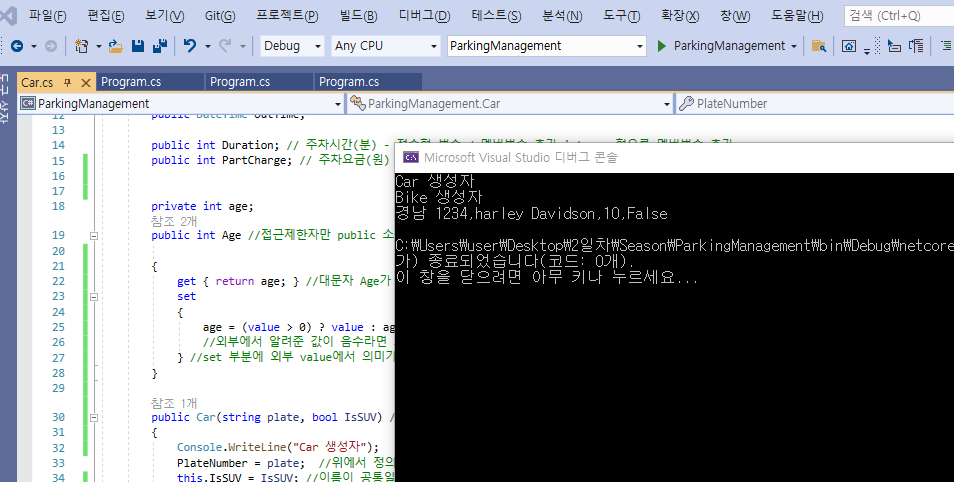Switch to the Car.cs tab

pyautogui.click(x=37, y=82)
